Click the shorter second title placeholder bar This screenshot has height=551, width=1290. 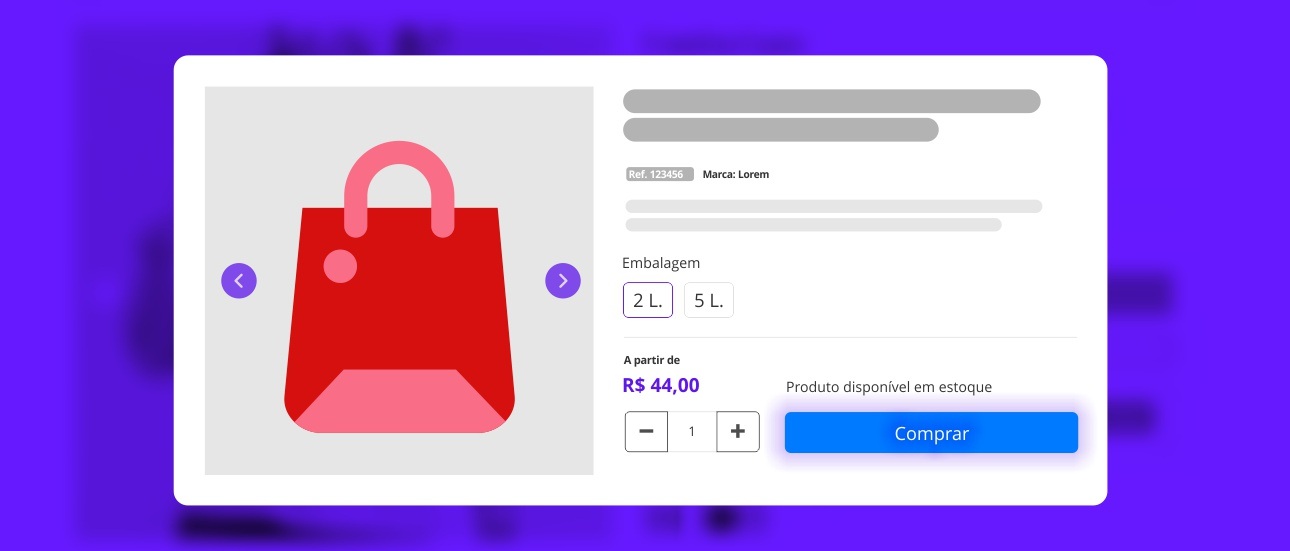coord(780,130)
